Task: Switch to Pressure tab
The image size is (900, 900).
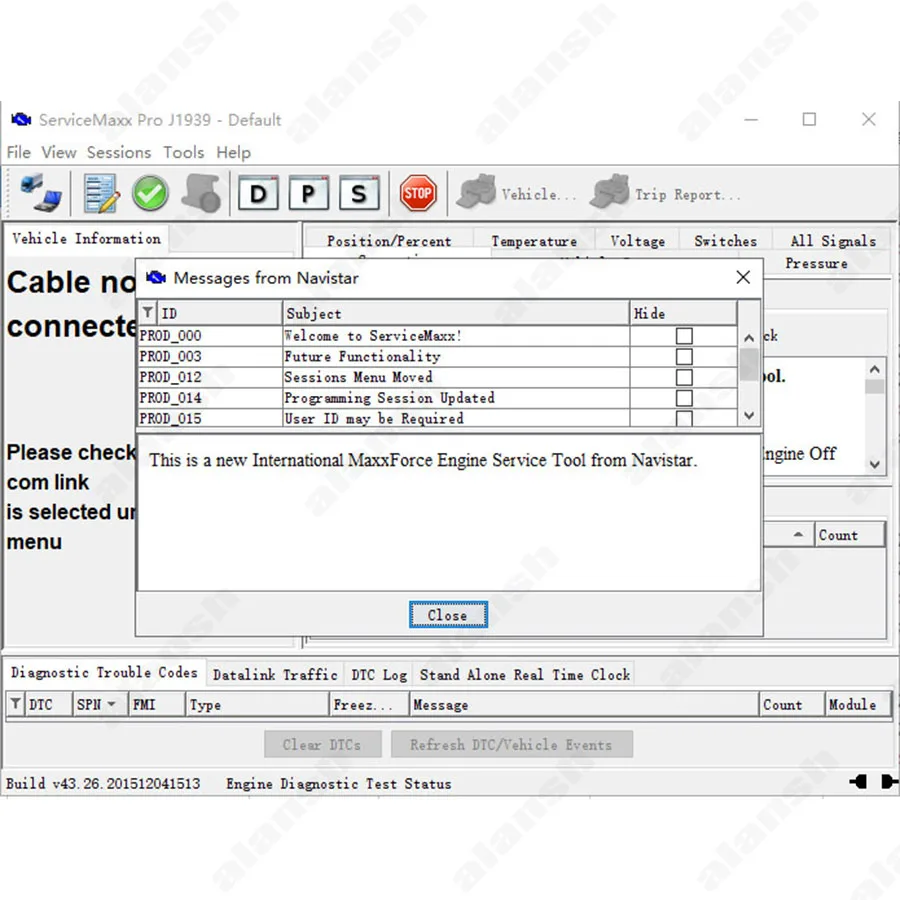Action: point(816,263)
